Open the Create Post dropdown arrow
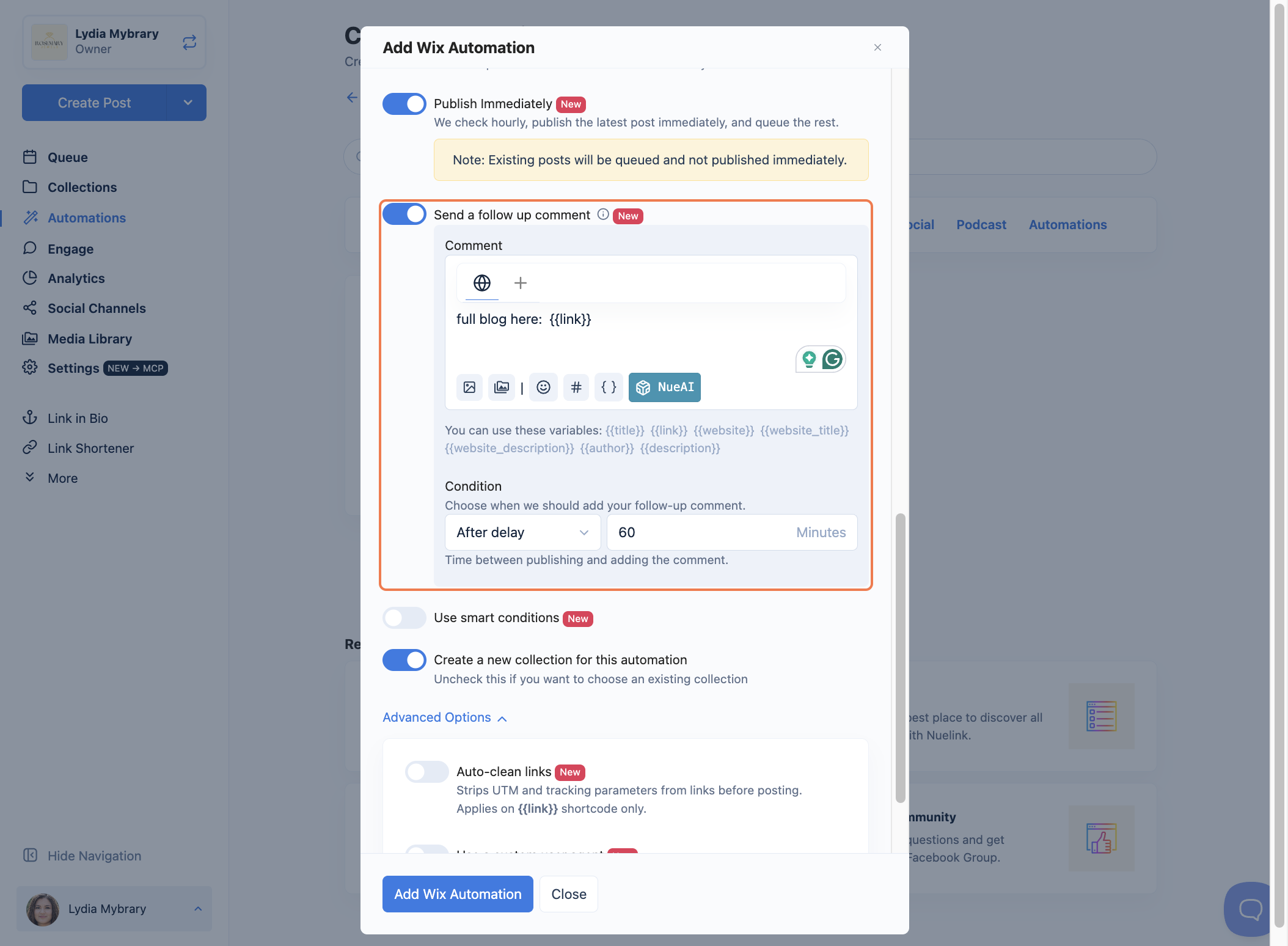The height and width of the screenshot is (946, 1288). [188, 103]
